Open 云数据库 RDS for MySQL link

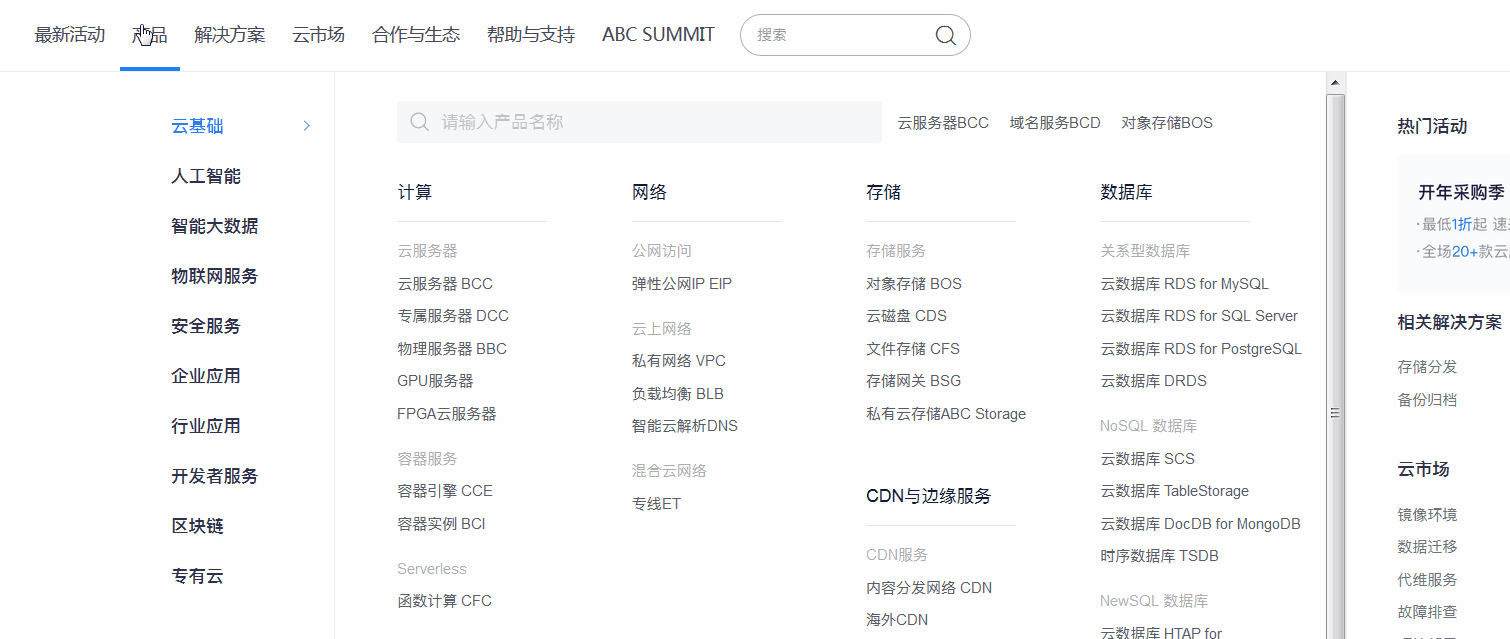[1184, 284]
